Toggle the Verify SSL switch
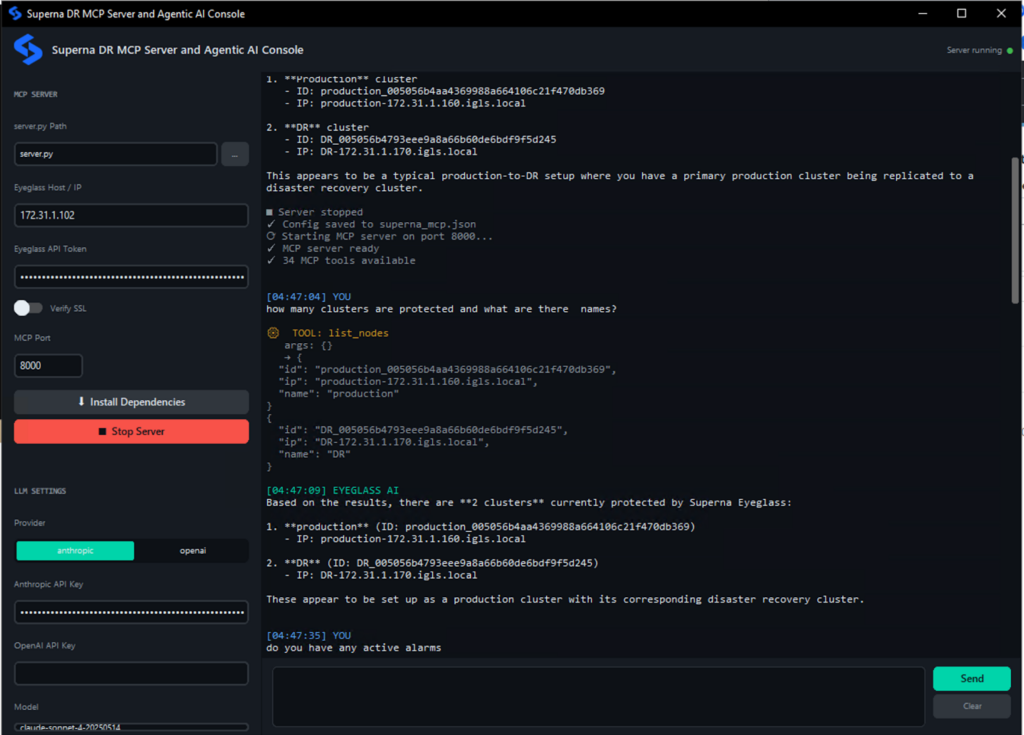The image size is (1024, 735). tap(28, 308)
